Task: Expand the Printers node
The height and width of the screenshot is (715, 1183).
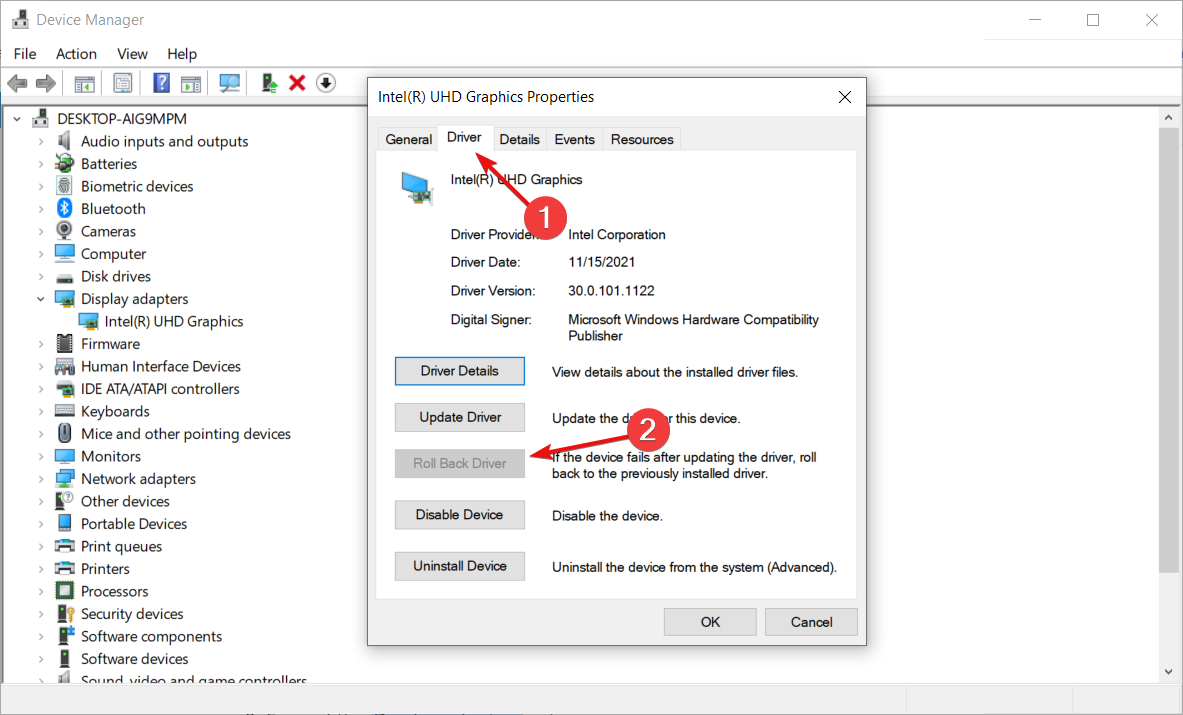Action: click(x=41, y=569)
